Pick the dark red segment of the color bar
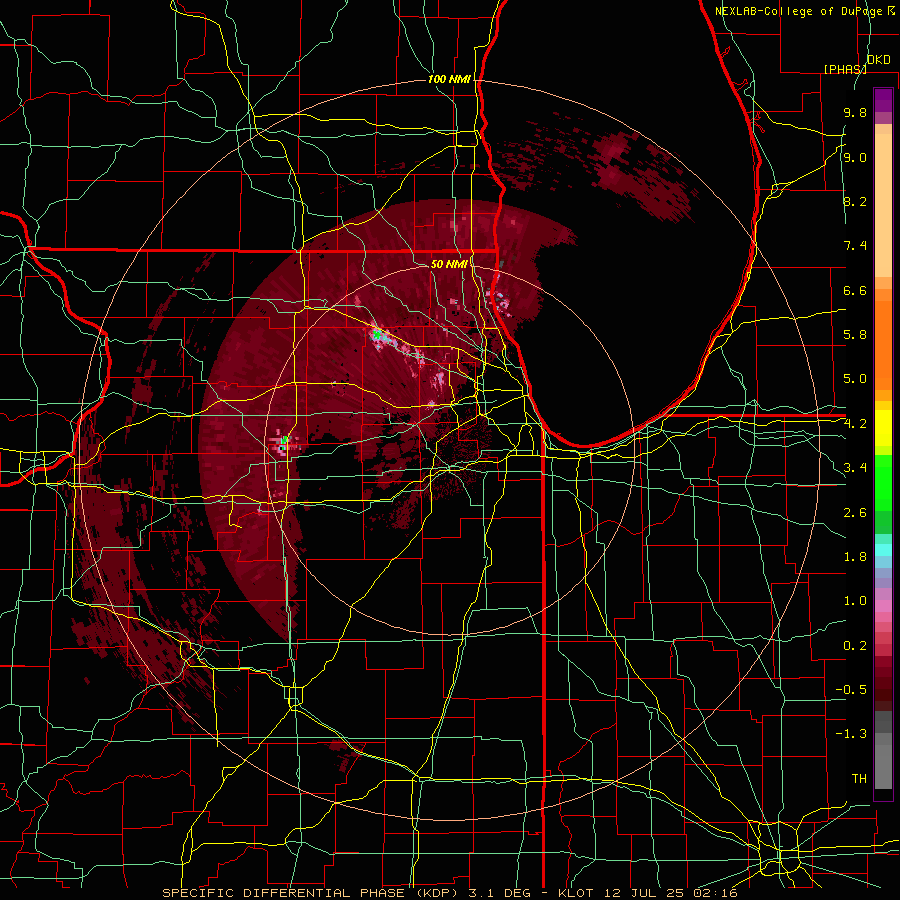Viewport: 900px width, 900px height. click(883, 678)
